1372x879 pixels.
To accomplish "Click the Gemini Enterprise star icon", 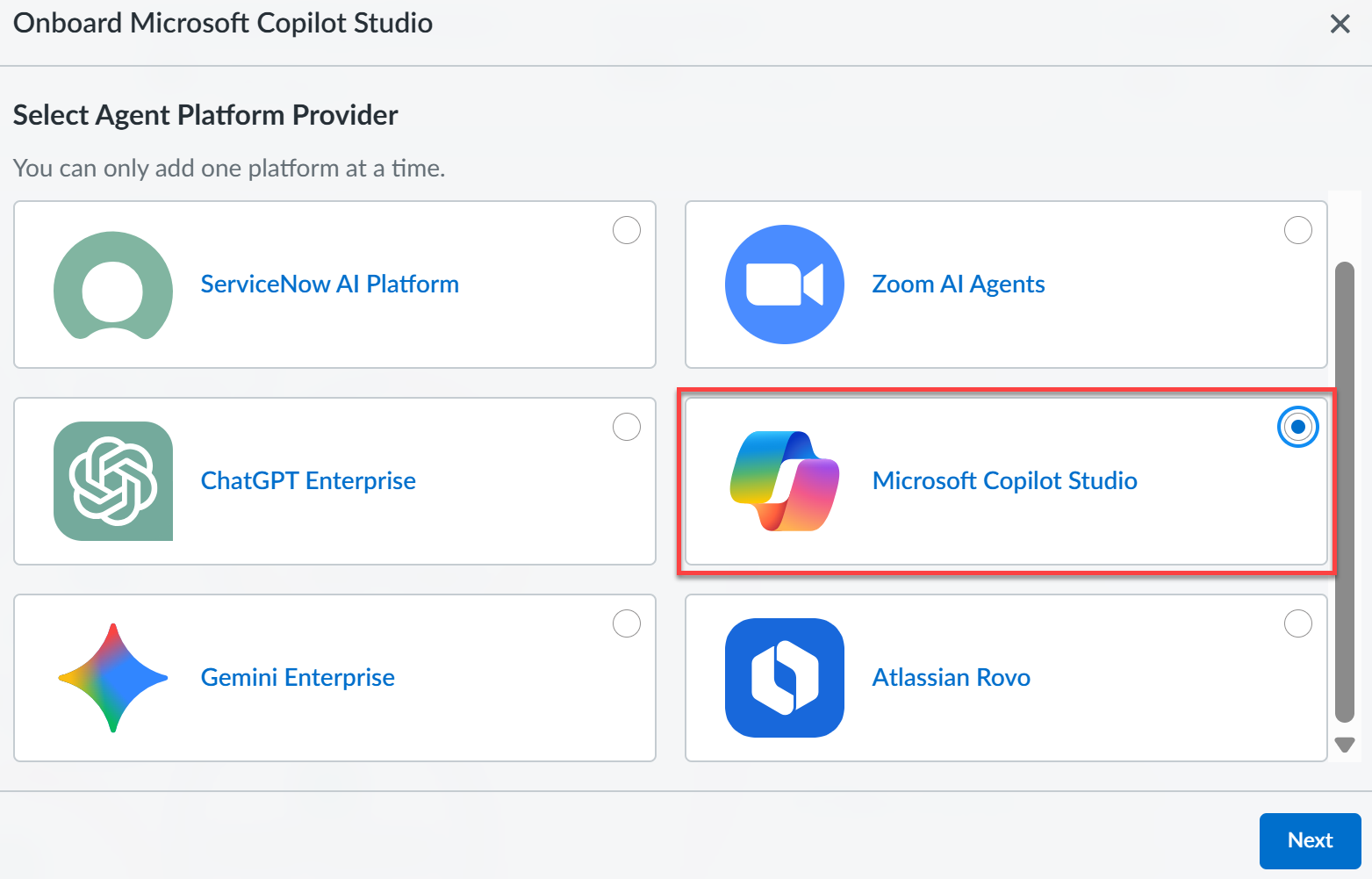I will (113, 678).
